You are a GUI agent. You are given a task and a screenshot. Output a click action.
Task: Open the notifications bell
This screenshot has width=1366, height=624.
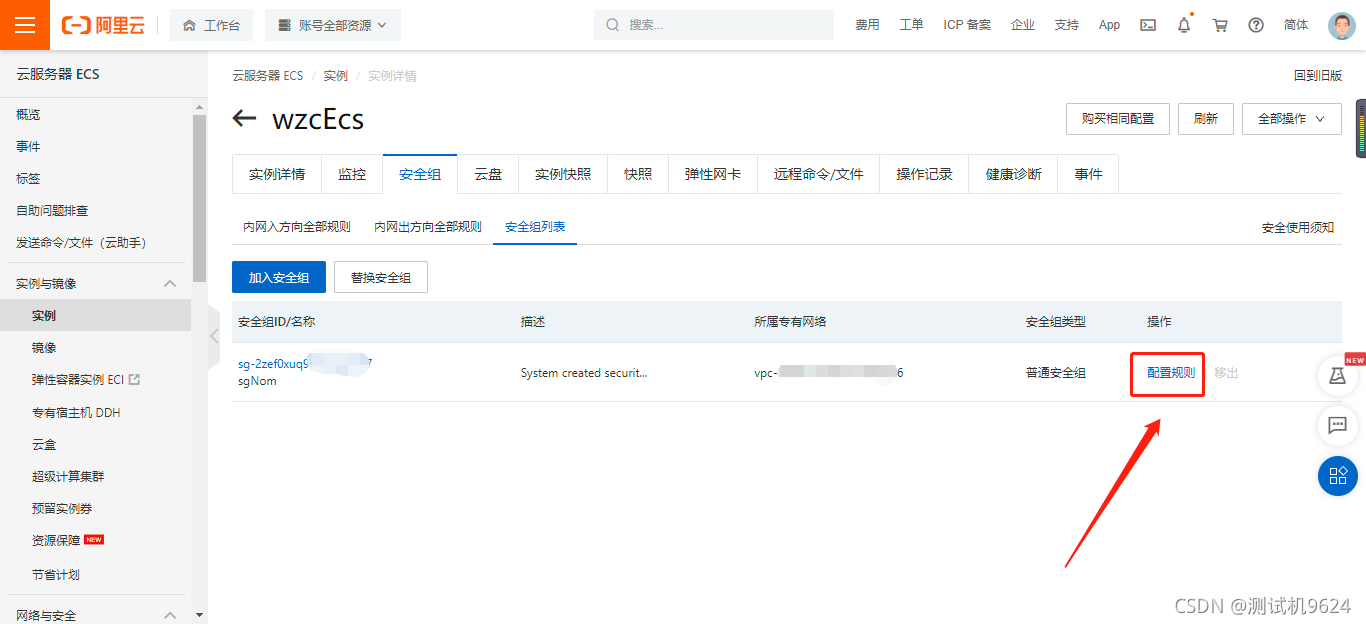pos(1184,25)
